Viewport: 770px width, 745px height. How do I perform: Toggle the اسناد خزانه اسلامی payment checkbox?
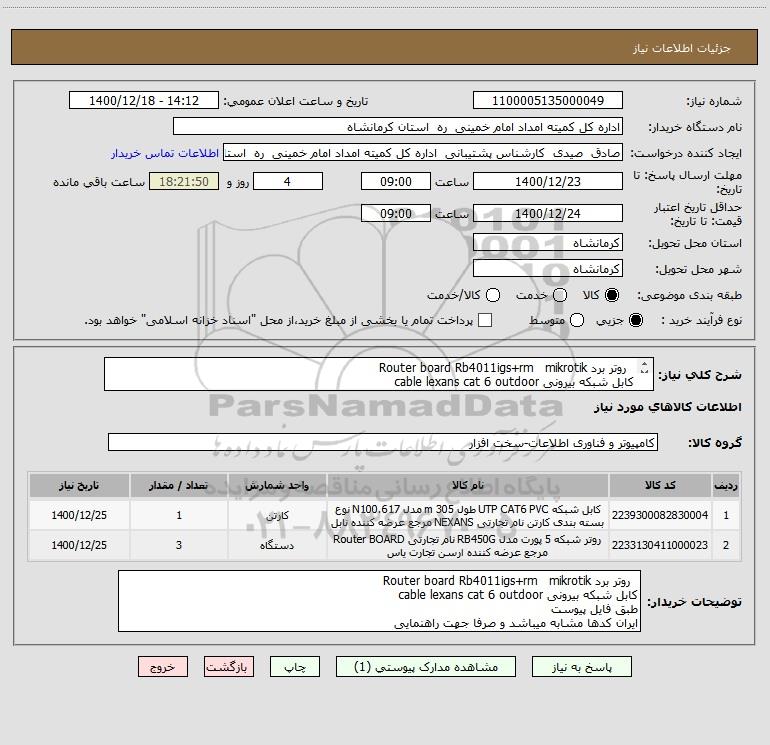(485, 320)
